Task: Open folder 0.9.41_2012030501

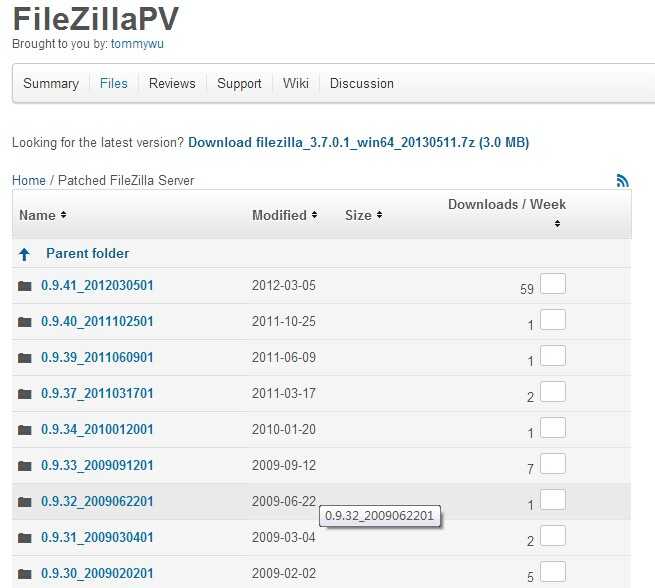Action: coord(97,286)
